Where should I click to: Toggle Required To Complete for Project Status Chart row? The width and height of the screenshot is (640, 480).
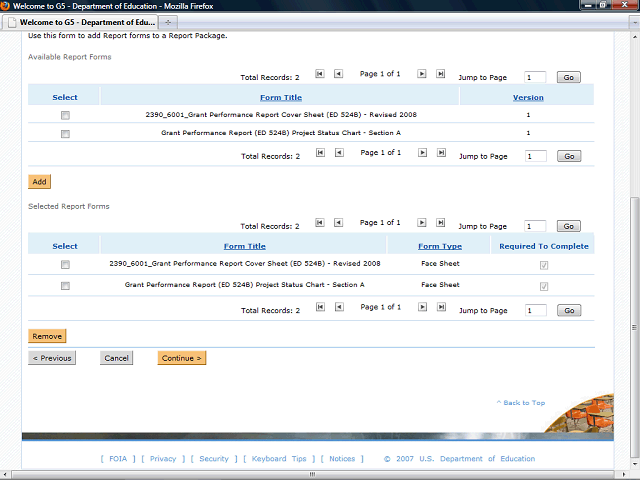(x=544, y=287)
